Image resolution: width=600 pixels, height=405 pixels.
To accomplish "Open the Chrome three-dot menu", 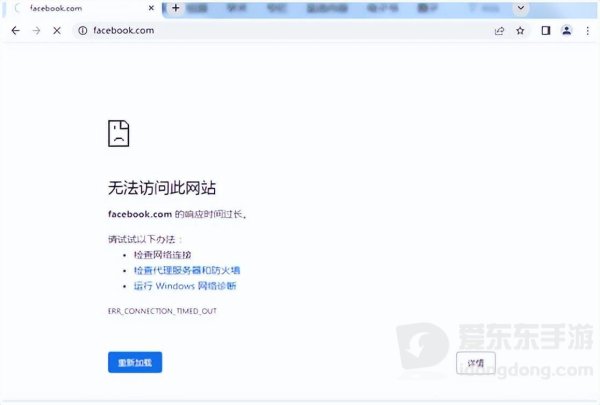I will [588, 31].
